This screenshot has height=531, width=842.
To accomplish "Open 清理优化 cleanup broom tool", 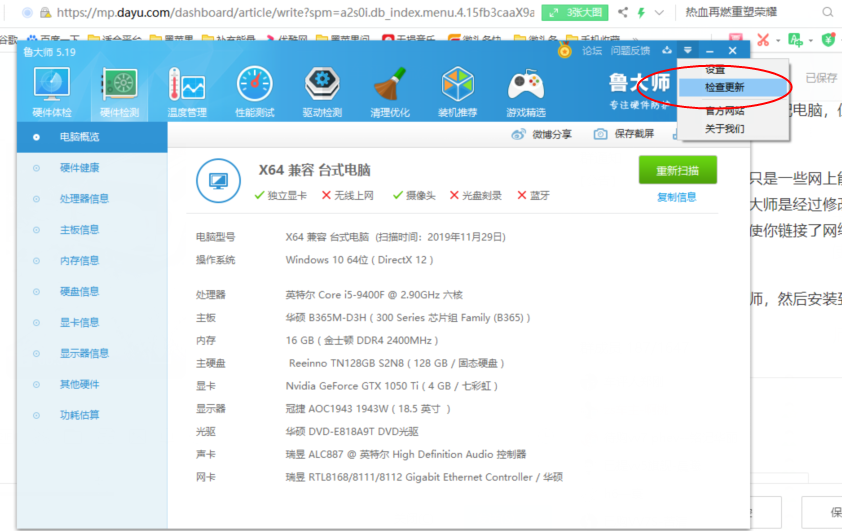I will click(390, 92).
